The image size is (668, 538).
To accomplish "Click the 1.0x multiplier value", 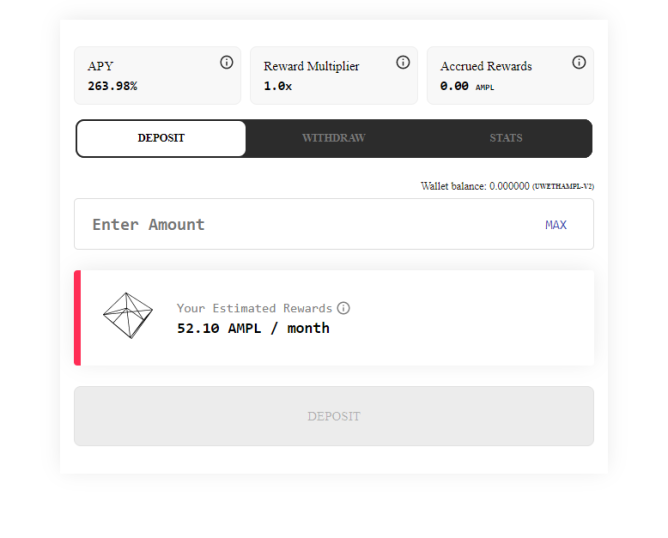I will (278, 86).
